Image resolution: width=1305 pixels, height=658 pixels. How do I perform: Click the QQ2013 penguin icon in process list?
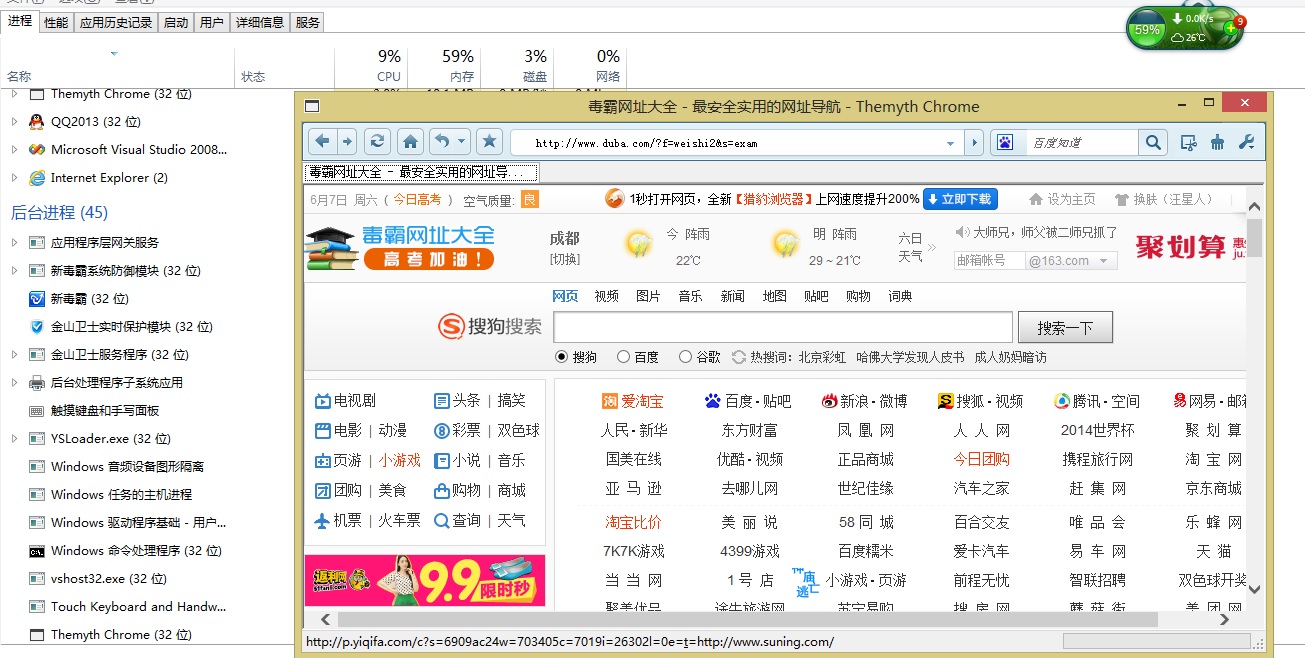37,122
